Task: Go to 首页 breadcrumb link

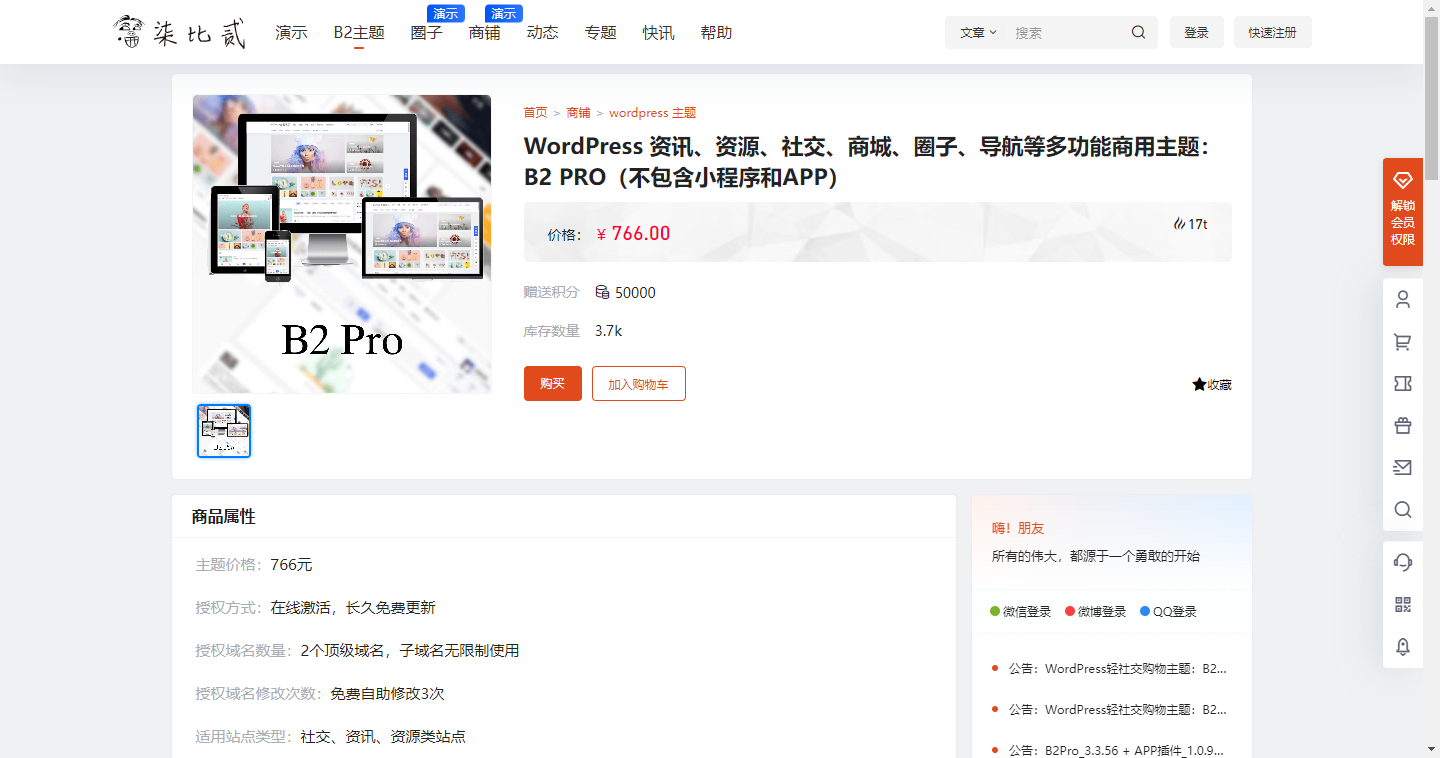Action: click(x=536, y=113)
